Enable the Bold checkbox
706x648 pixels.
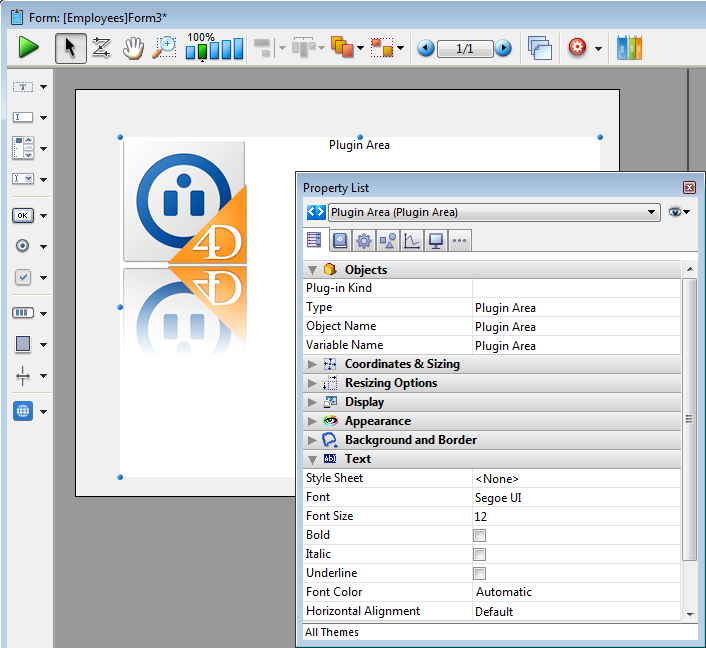coord(480,535)
